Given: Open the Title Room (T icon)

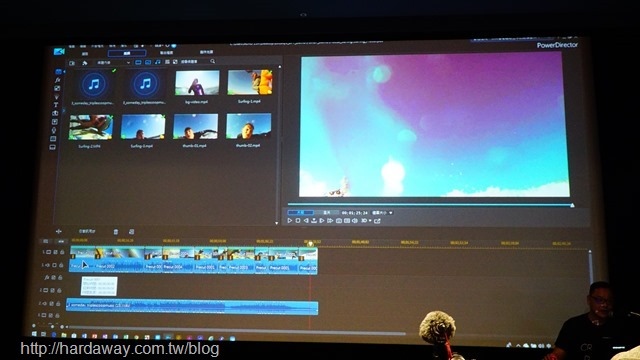Looking at the screenshot, I should pos(56,105).
